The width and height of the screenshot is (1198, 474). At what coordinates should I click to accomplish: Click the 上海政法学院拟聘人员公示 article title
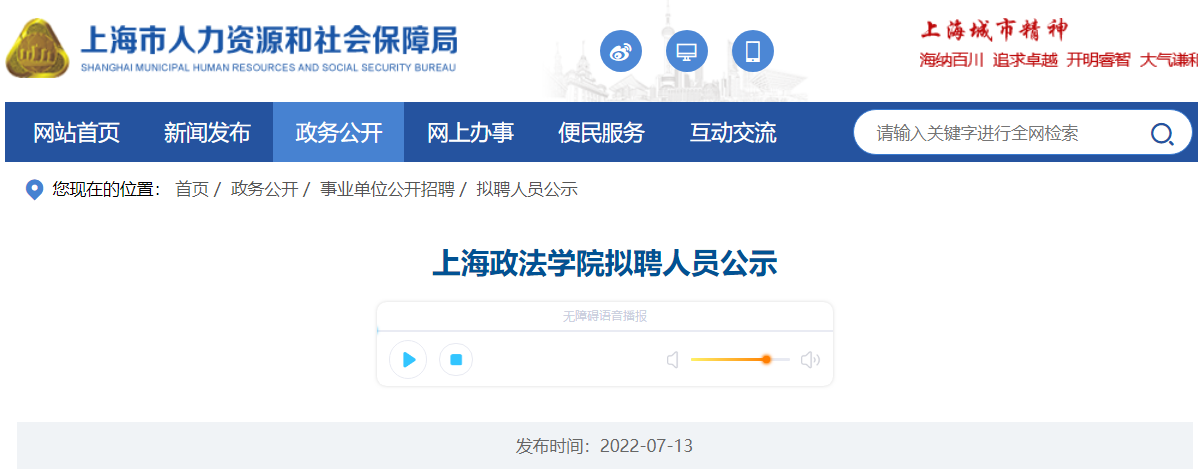pos(605,265)
